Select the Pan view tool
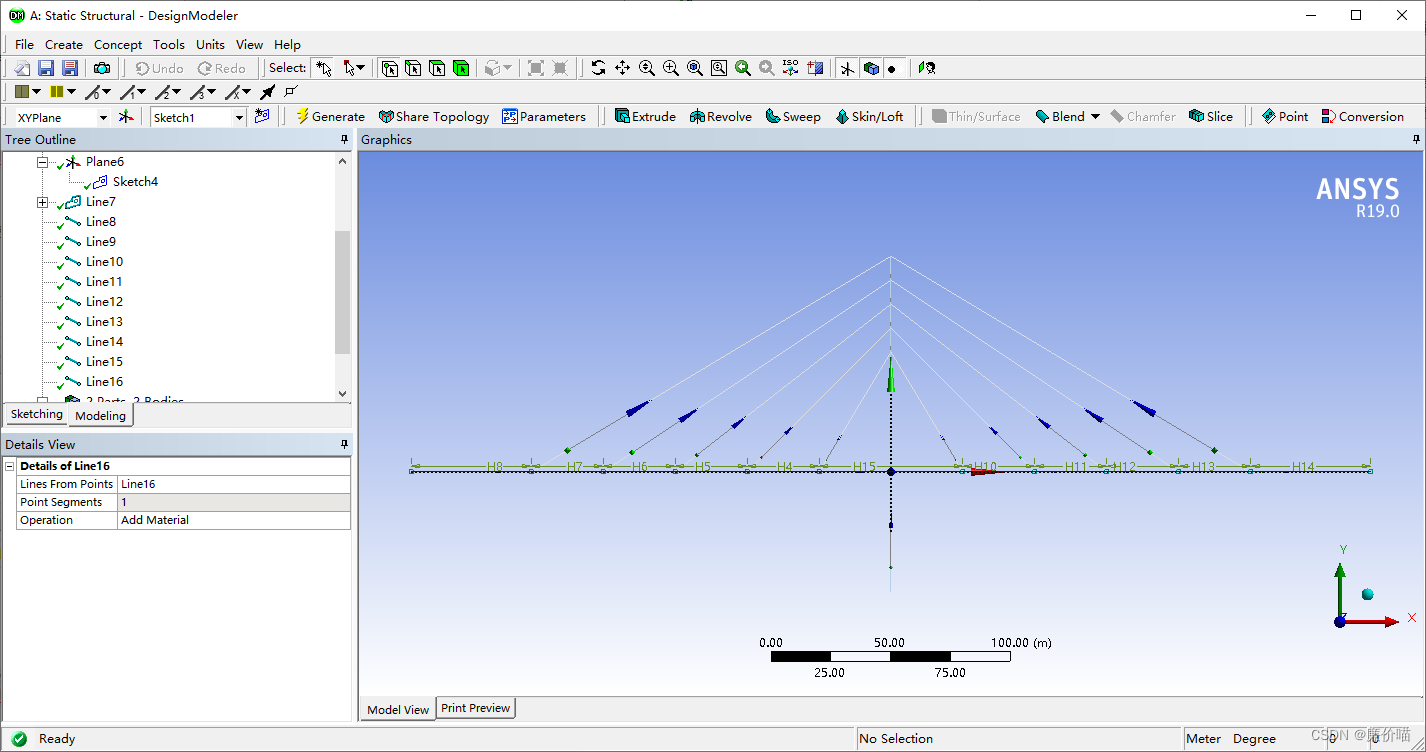 point(622,68)
